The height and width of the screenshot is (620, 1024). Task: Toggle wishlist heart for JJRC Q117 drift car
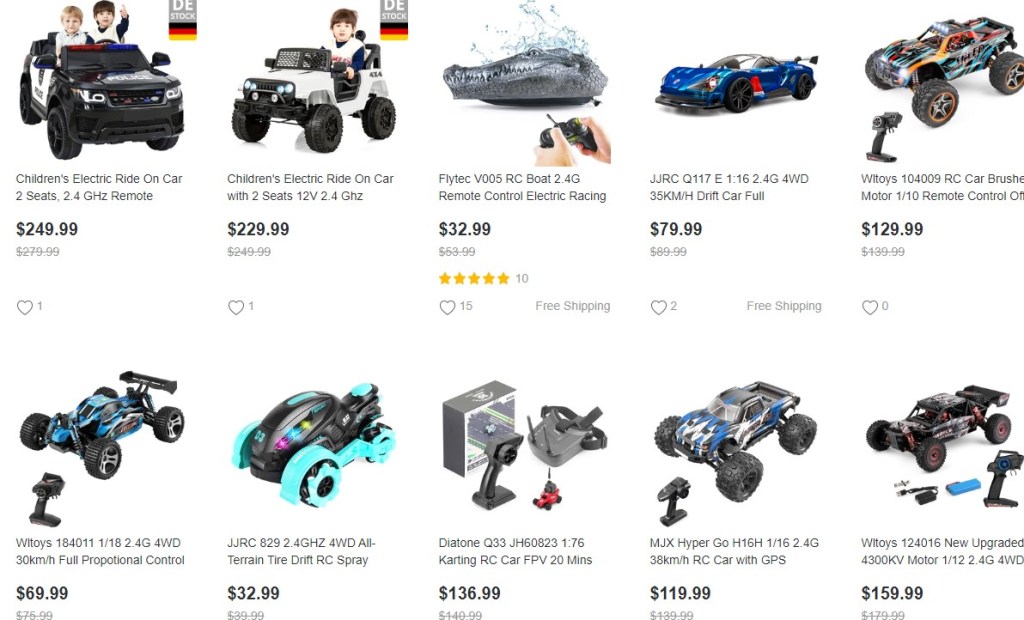pyautogui.click(x=658, y=307)
